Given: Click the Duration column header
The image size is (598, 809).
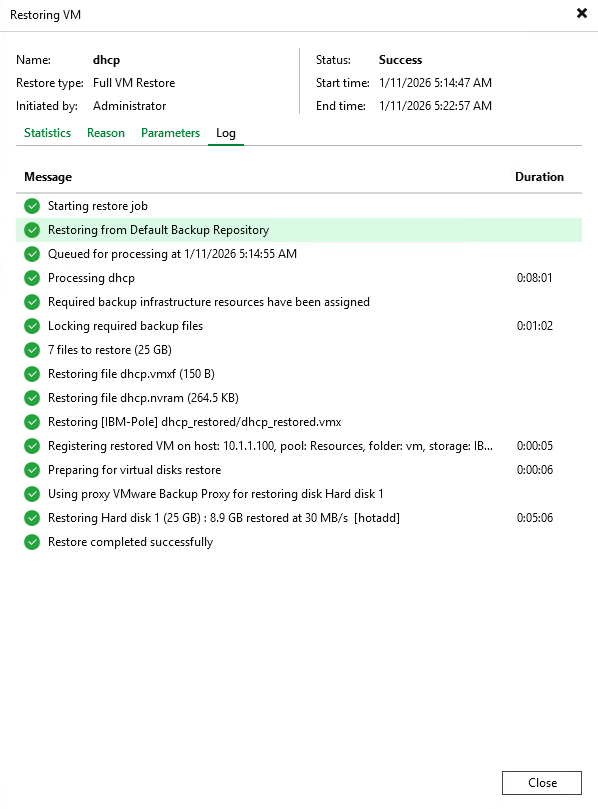Looking at the screenshot, I should click(x=540, y=177).
